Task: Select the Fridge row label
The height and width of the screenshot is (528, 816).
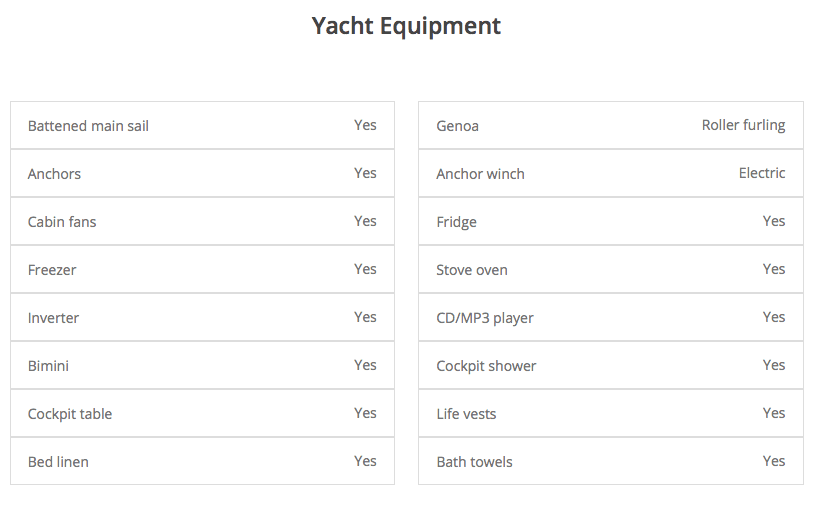Action: point(456,222)
